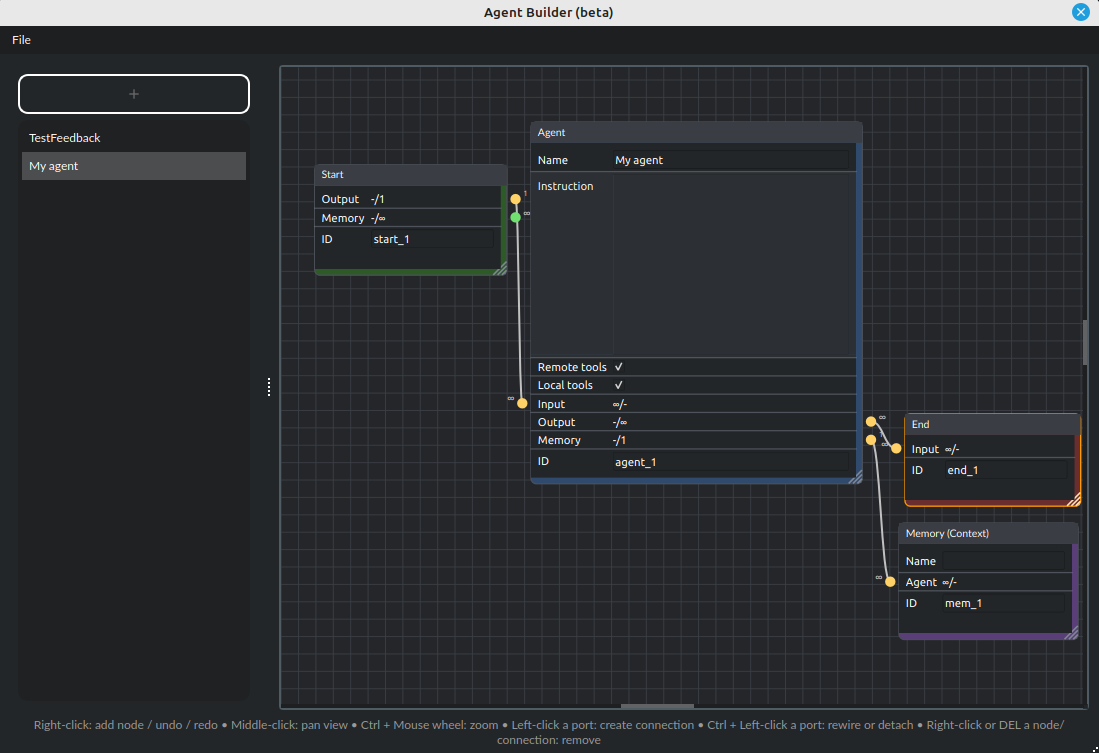Toggle the Remote tools checkbox
Viewport: 1099px width, 753px height.
pyautogui.click(x=619, y=367)
